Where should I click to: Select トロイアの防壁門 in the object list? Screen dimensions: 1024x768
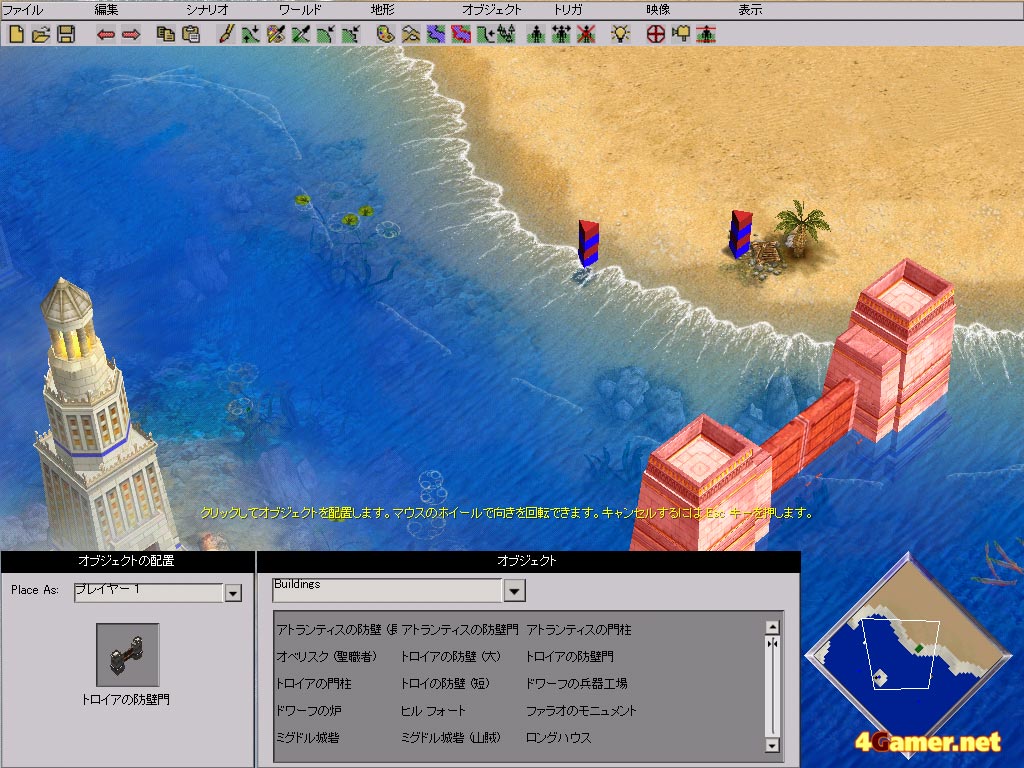569,656
